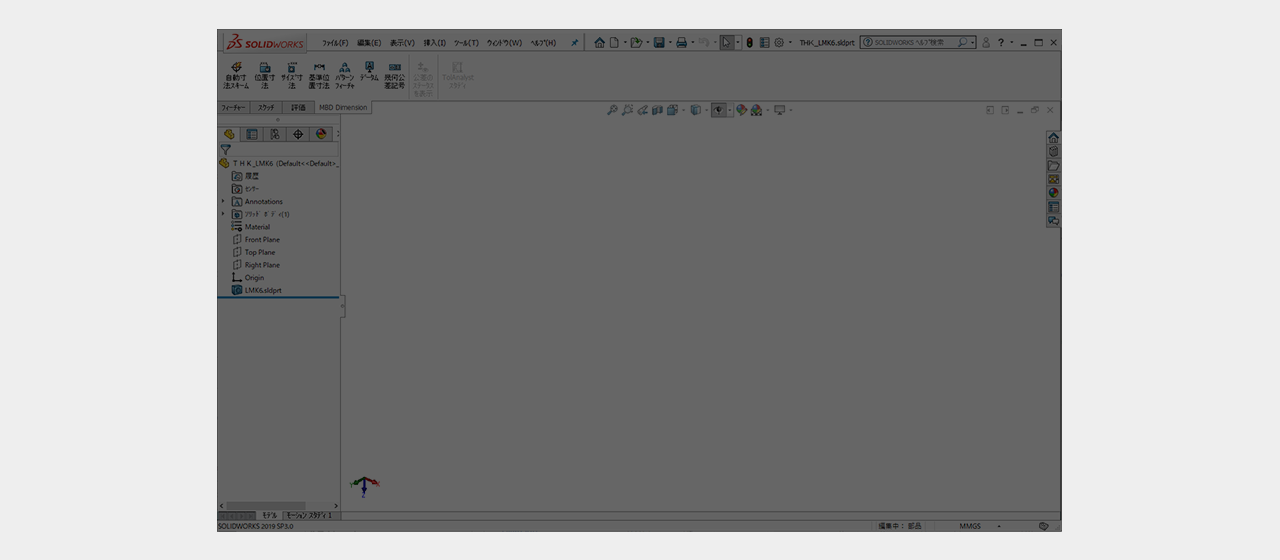Screen dimensions: 1280x560
Task: Open the ConfigurationManager tab icon
Action: click(x=275, y=134)
